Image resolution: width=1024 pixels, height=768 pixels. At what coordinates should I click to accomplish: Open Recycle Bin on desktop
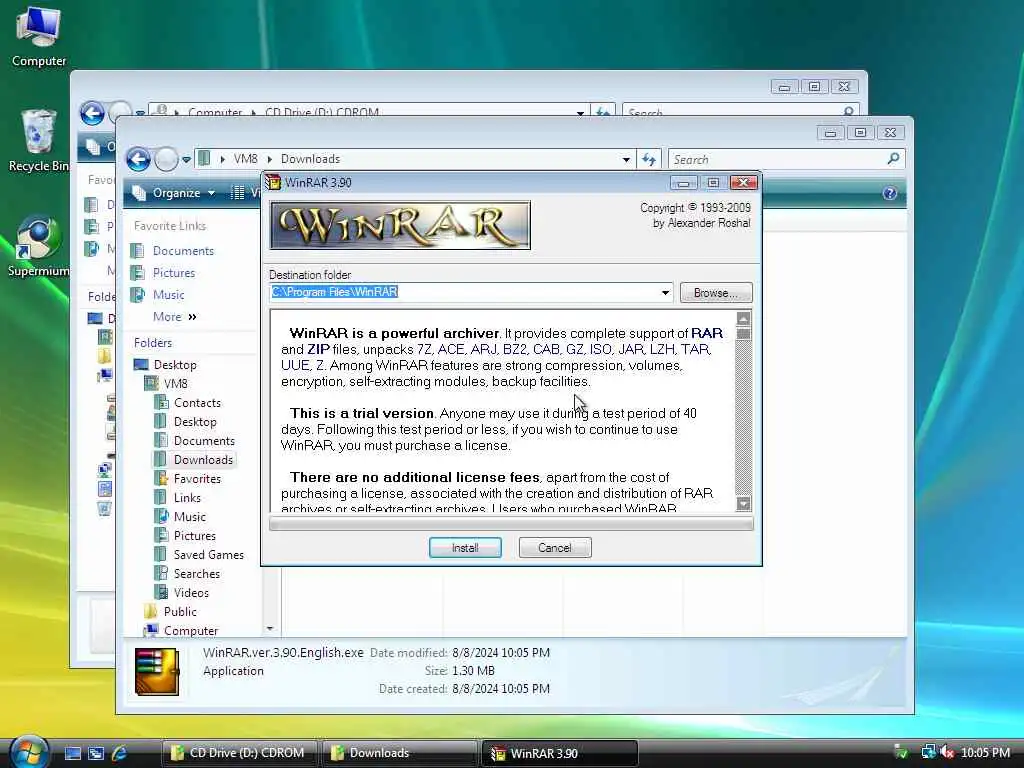click(x=38, y=141)
